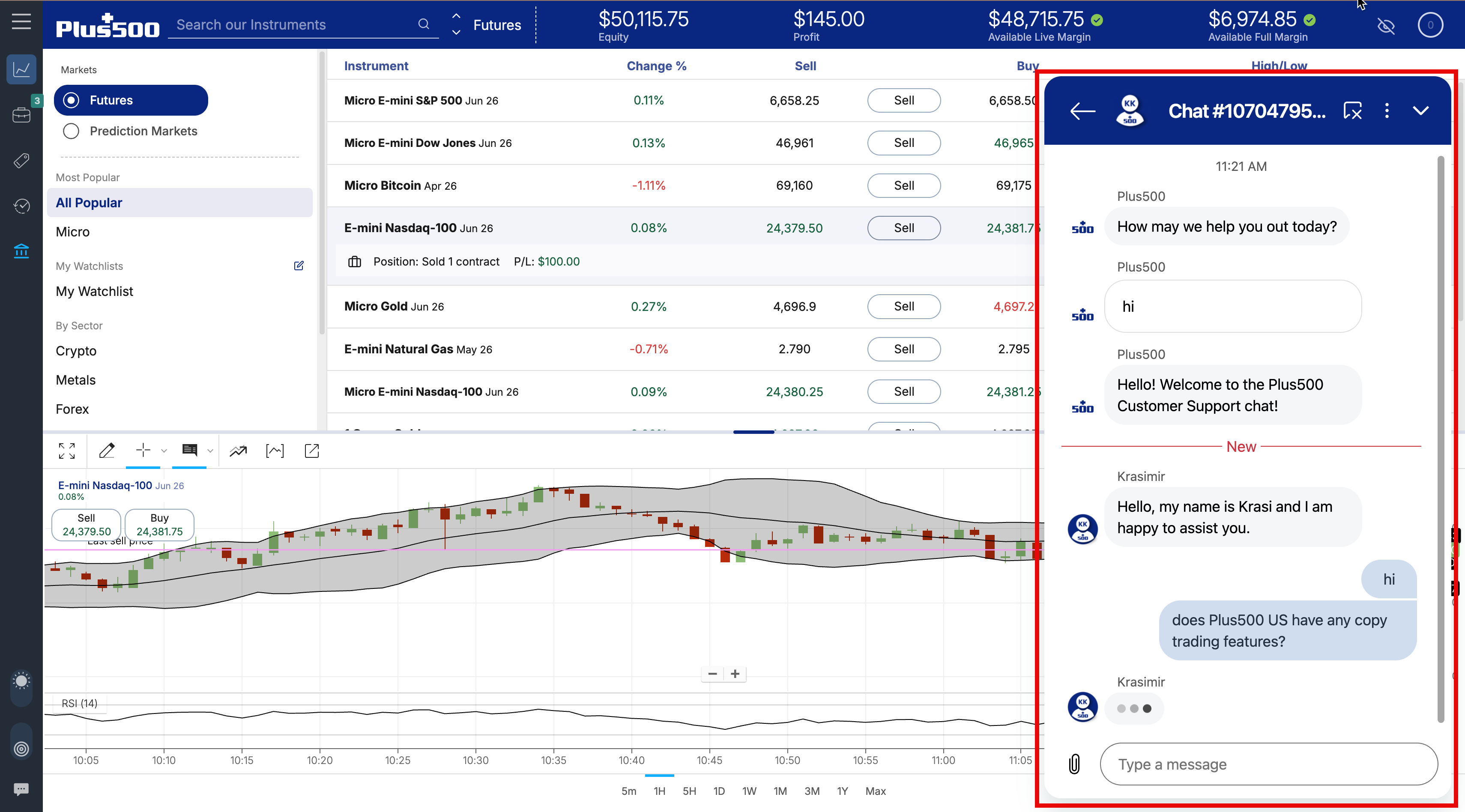Select the chart drawing pencil tool
Image resolution: width=1465 pixels, height=812 pixels.
pos(107,451)
